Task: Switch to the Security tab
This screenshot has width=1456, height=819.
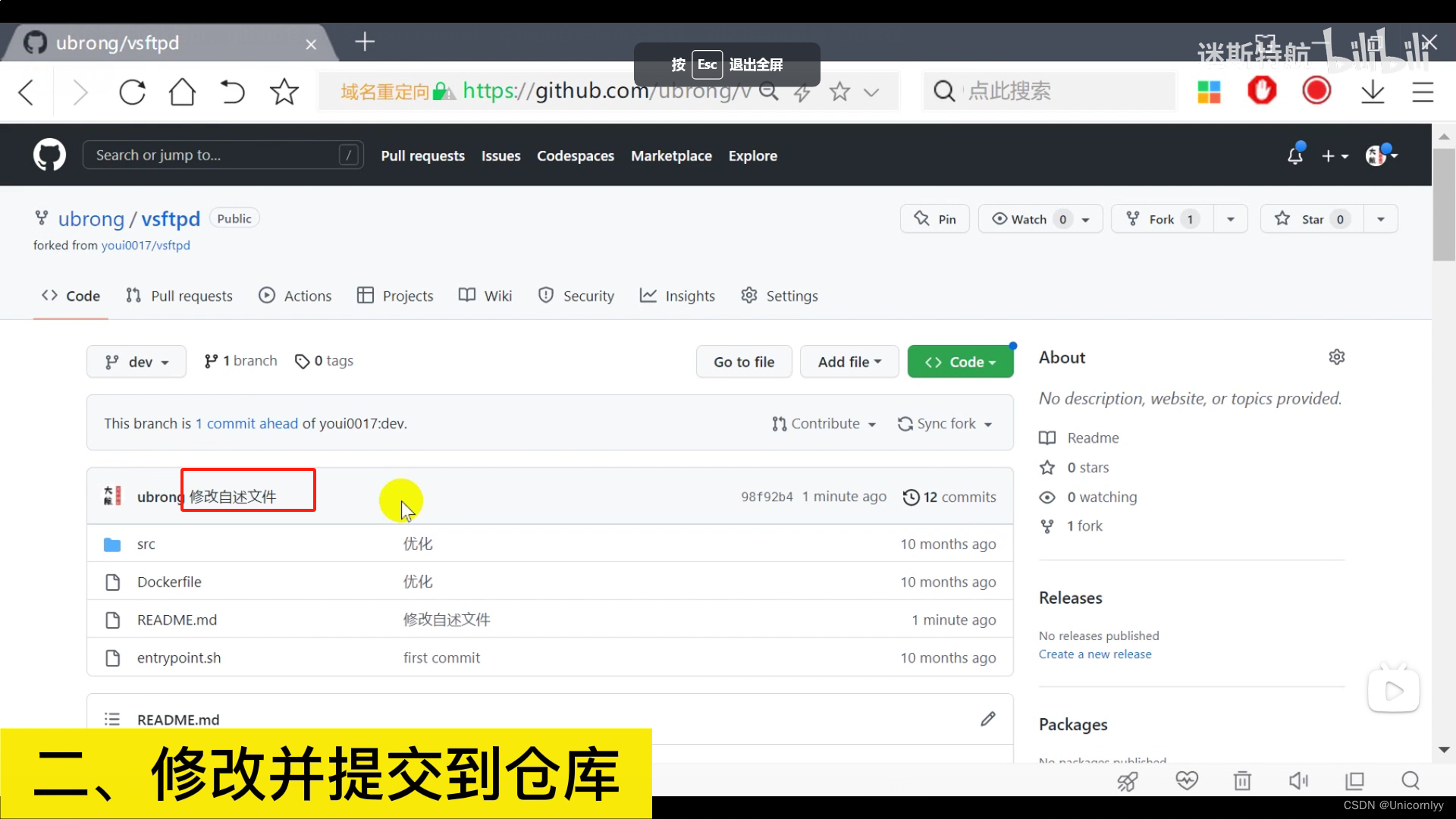Action: pos(576,296)
